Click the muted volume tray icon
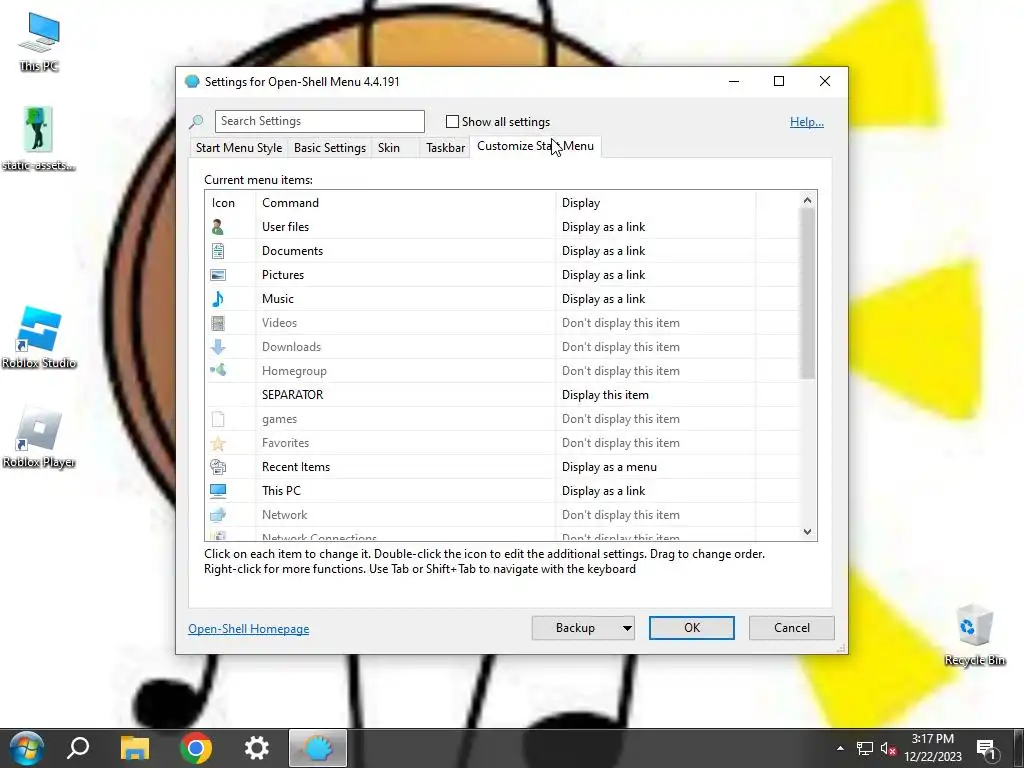1024x768 pixels. click(x=888, y=748)
